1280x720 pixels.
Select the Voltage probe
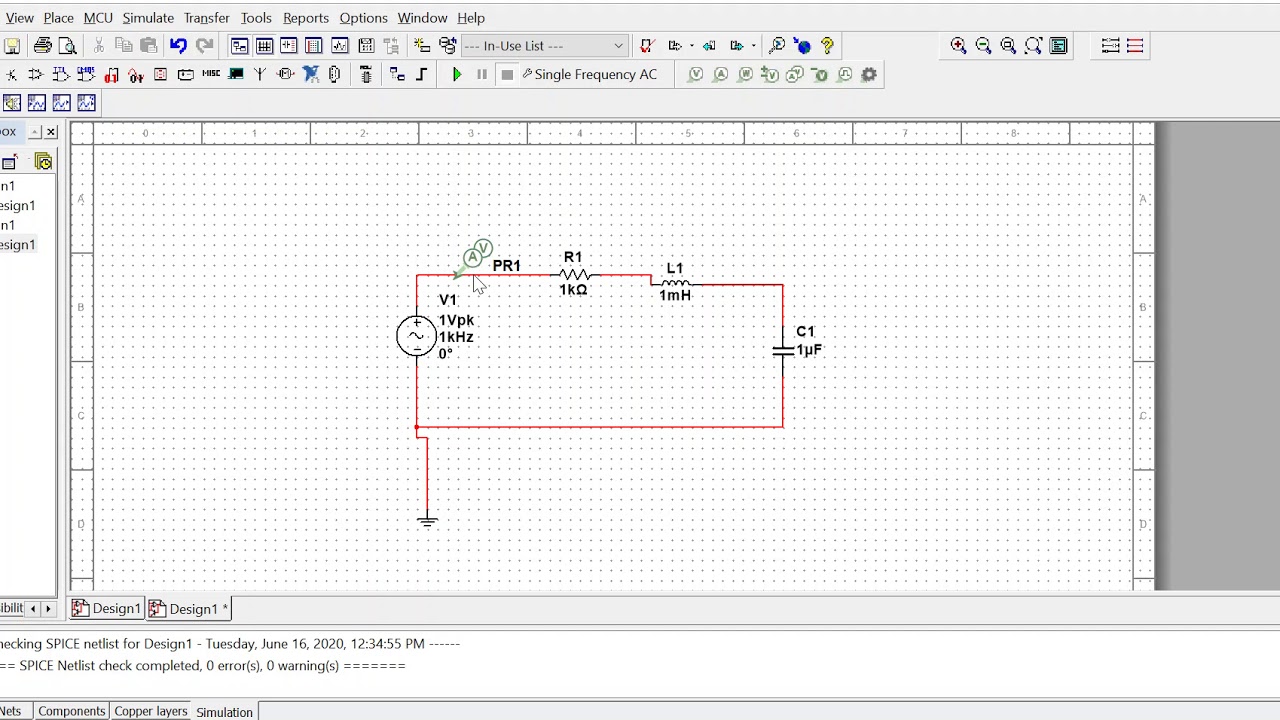point(696,74)
